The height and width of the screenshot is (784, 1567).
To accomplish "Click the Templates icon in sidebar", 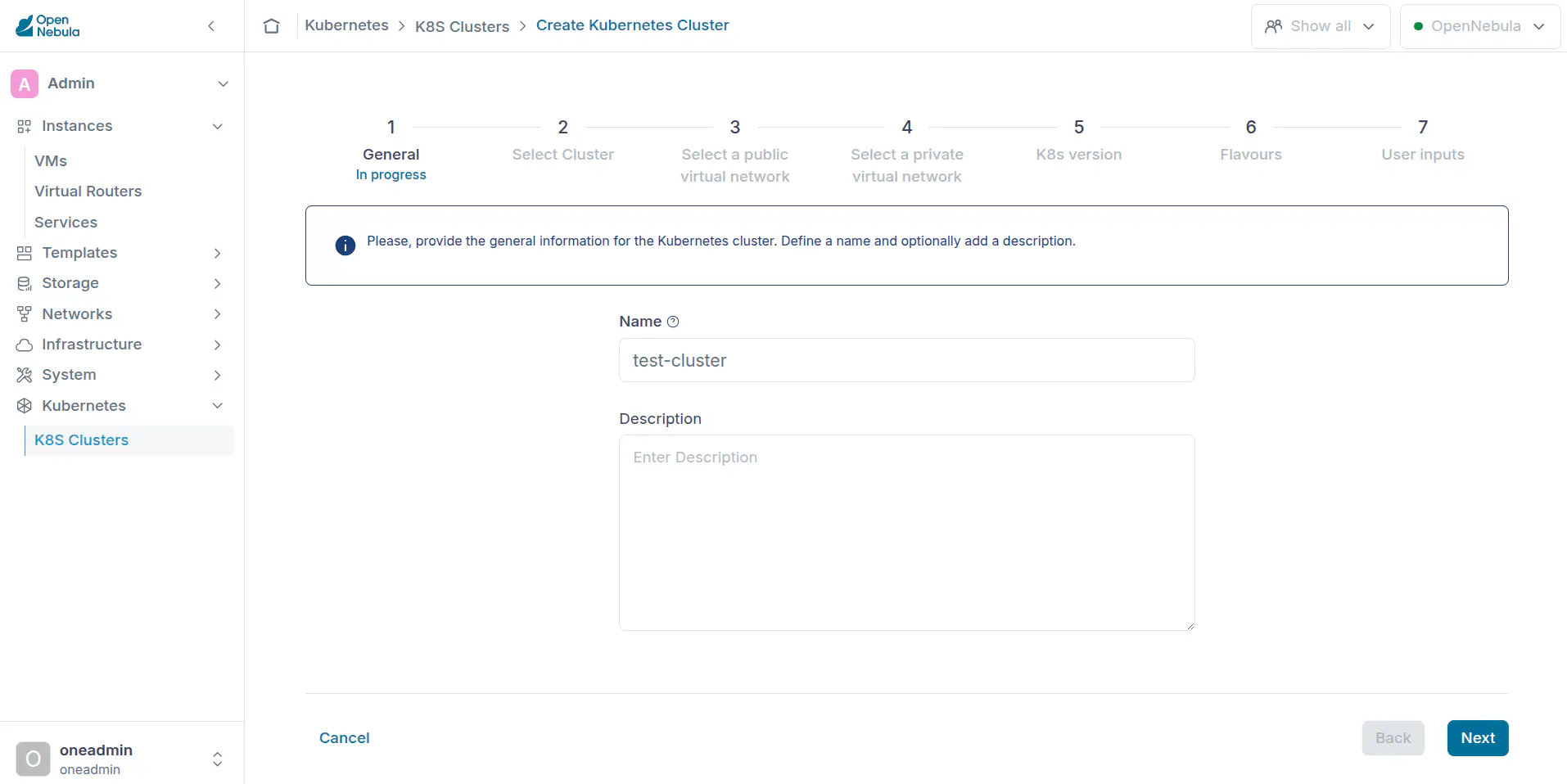I will click(25, 253).
